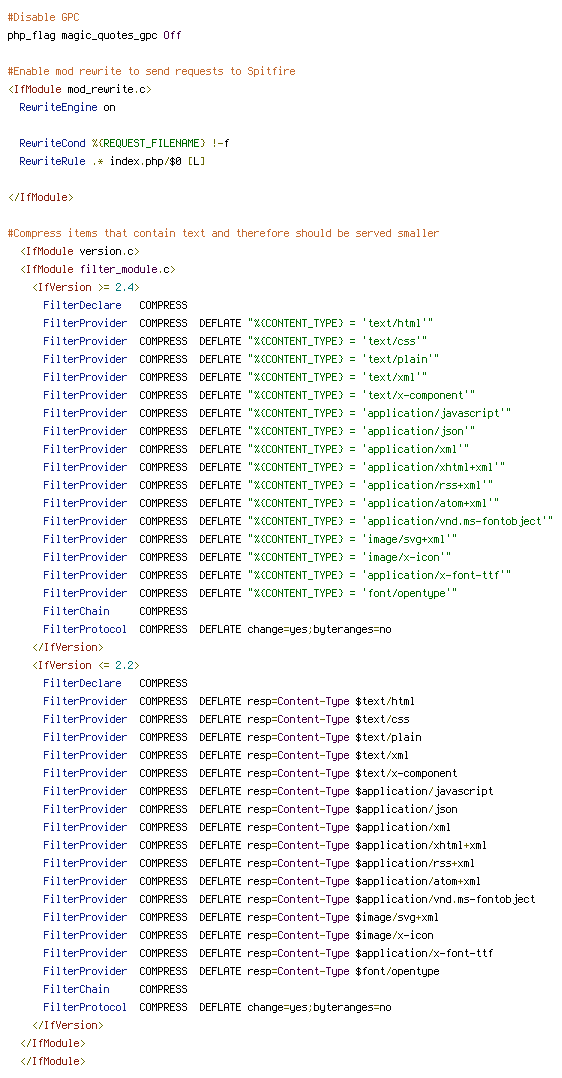Click 'index.php/$0' in the RewriteRule line
Screen dimensions: 562x1078
coord(145,161)
